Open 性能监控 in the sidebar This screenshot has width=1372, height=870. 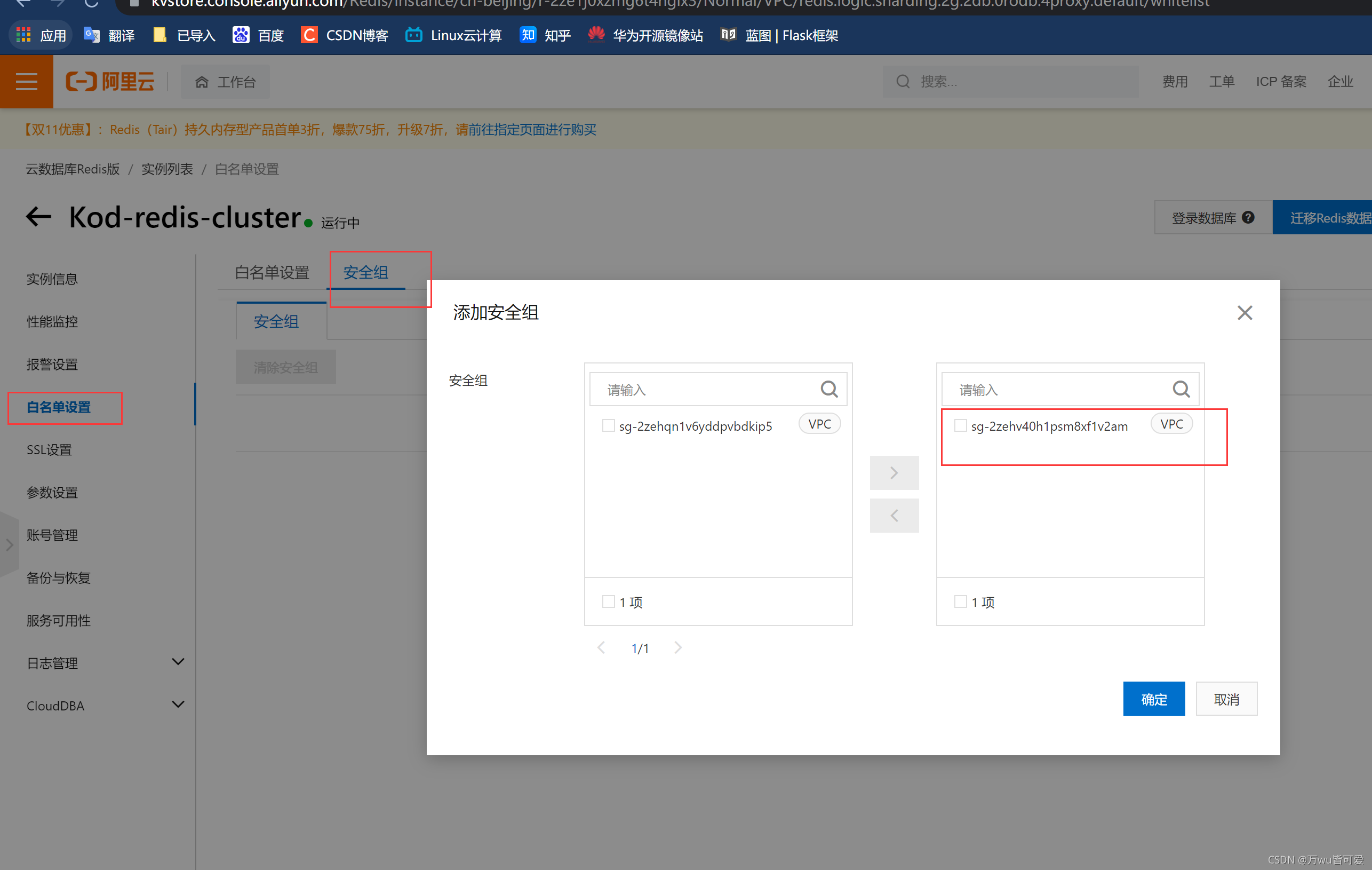52,321
